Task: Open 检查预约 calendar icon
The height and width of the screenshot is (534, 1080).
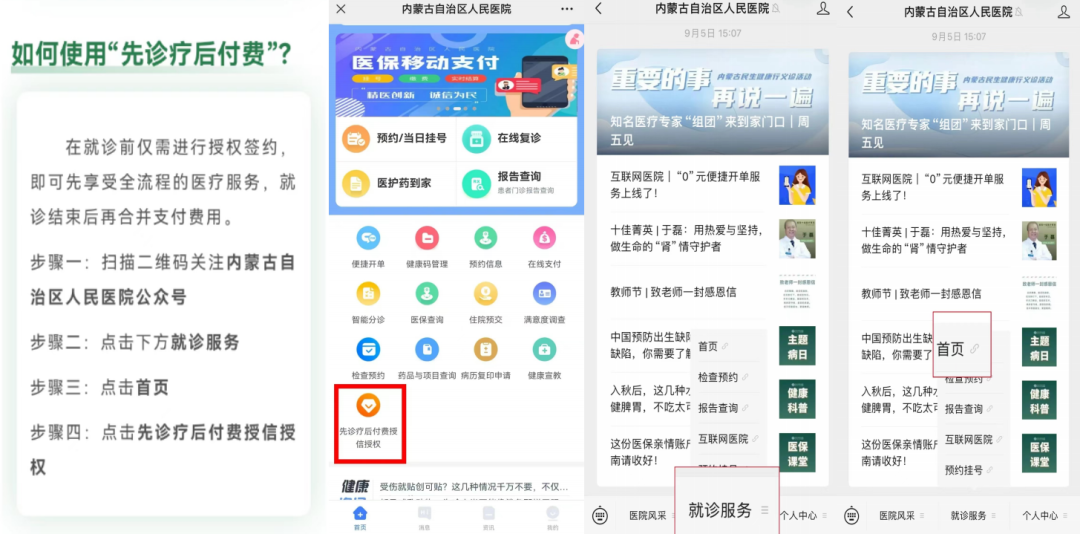Action: tap(368, 349)
